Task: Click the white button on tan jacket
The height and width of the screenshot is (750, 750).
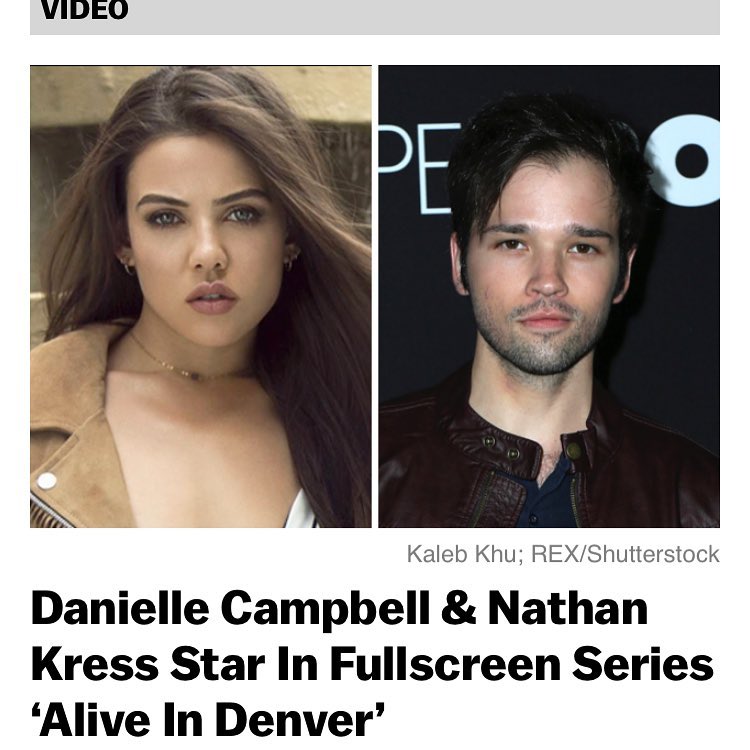Action: click(x=47, y=481)
